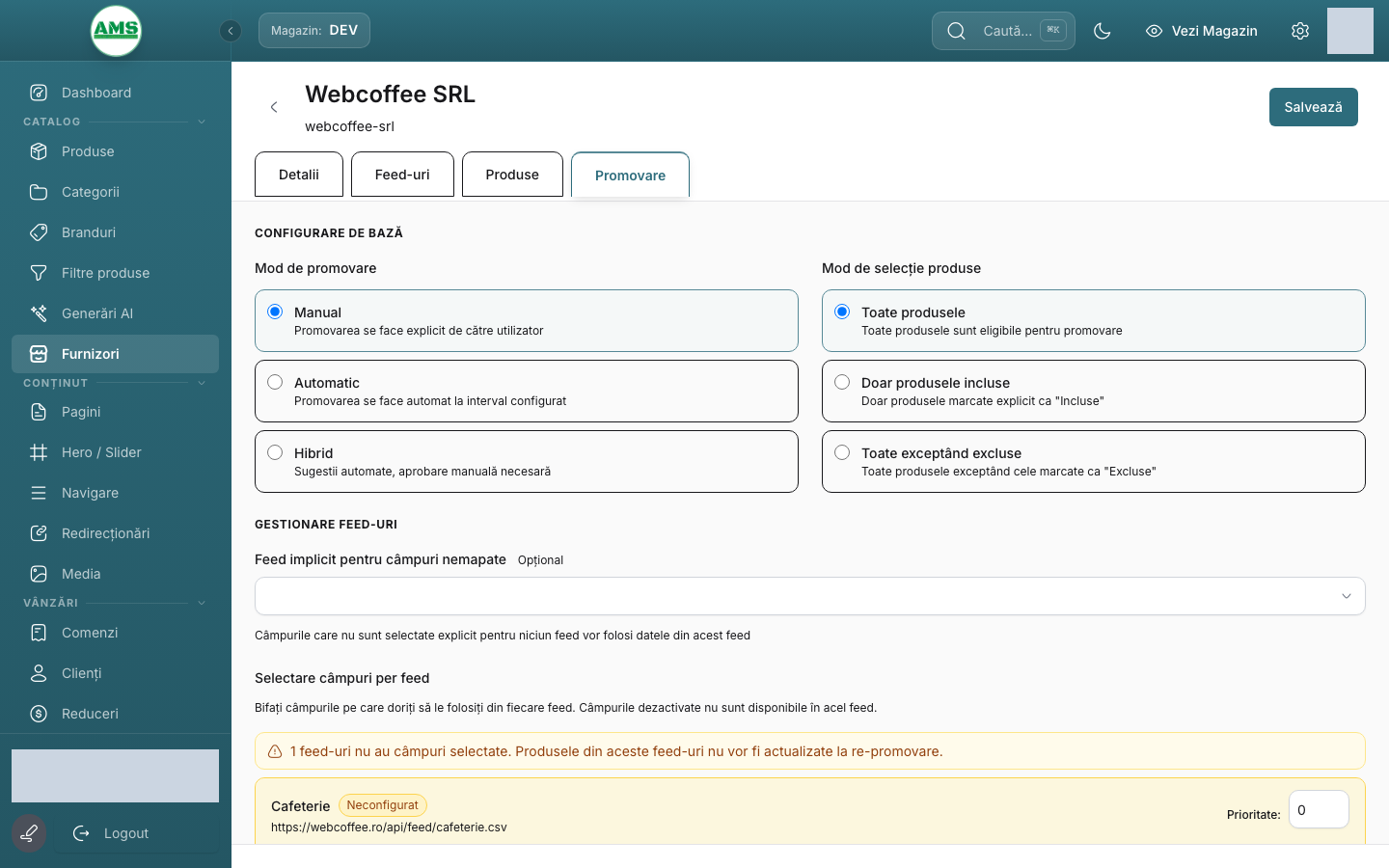Click the Webcoffee SRL heading
The height and width of the screenshot is (868, 1389).
point(391,95)
